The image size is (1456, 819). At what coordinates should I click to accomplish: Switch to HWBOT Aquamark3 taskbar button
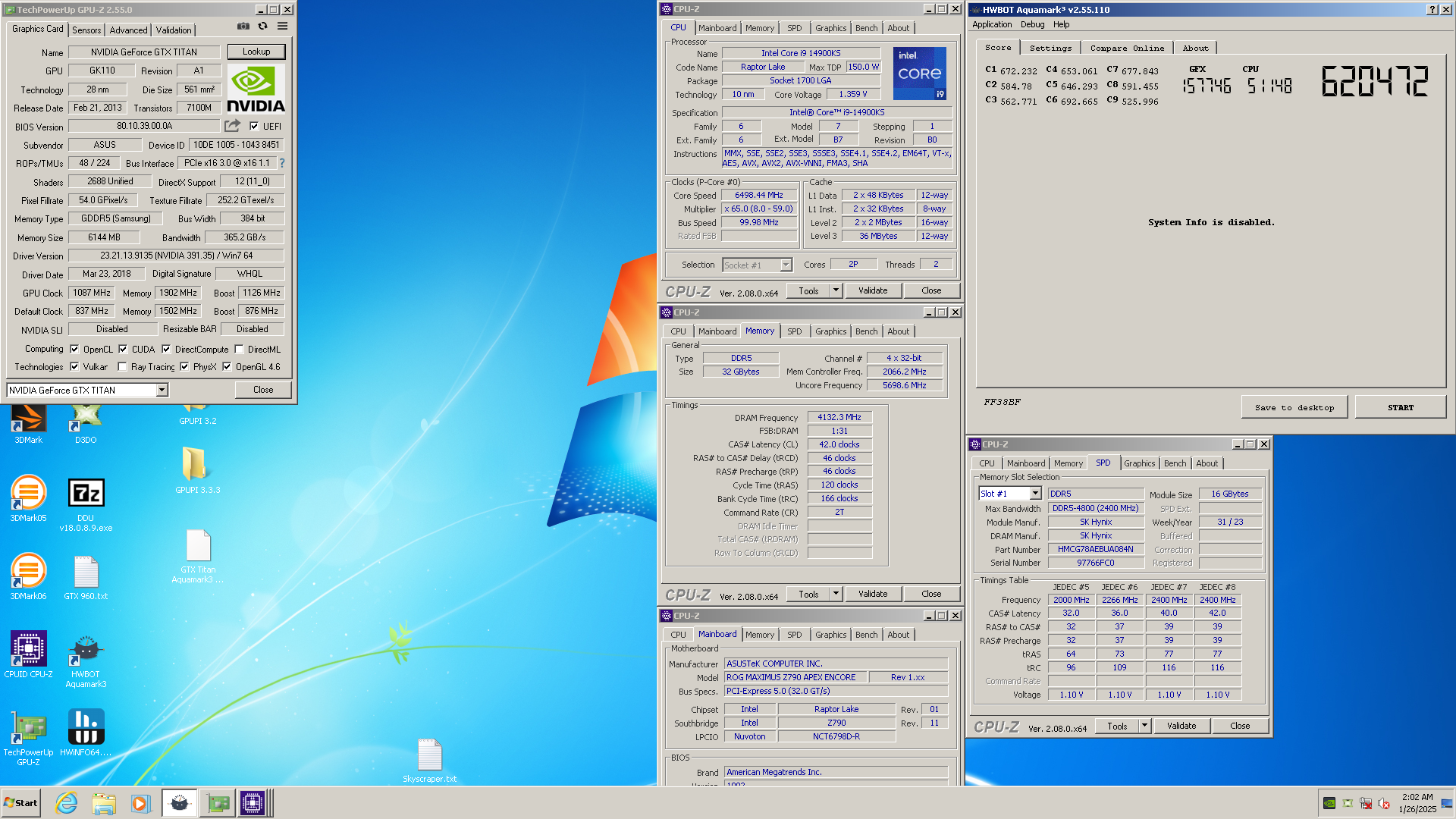(179, 803)
